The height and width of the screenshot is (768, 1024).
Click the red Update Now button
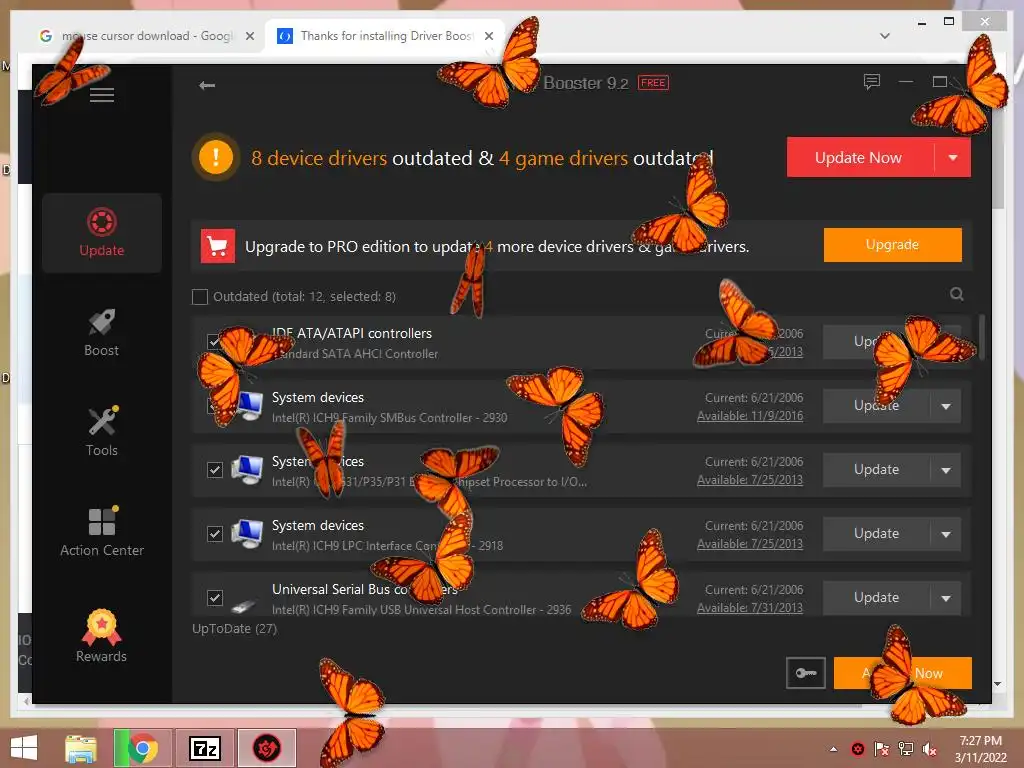[x=860, y=157]
